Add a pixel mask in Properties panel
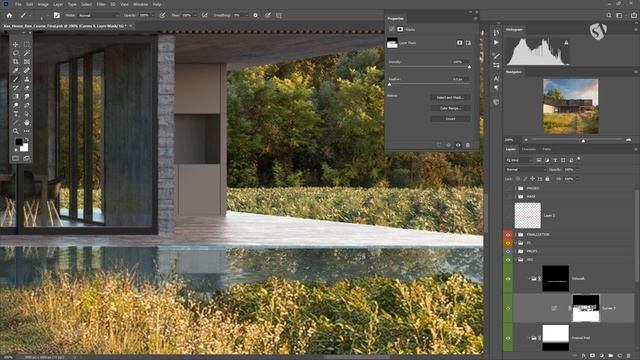 (460, 42)
